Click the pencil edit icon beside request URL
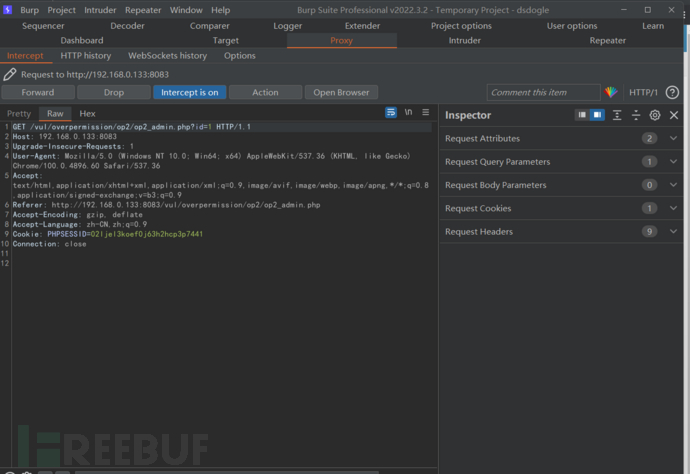The height and width of the screenshot is (474, 690). [10, 74]
